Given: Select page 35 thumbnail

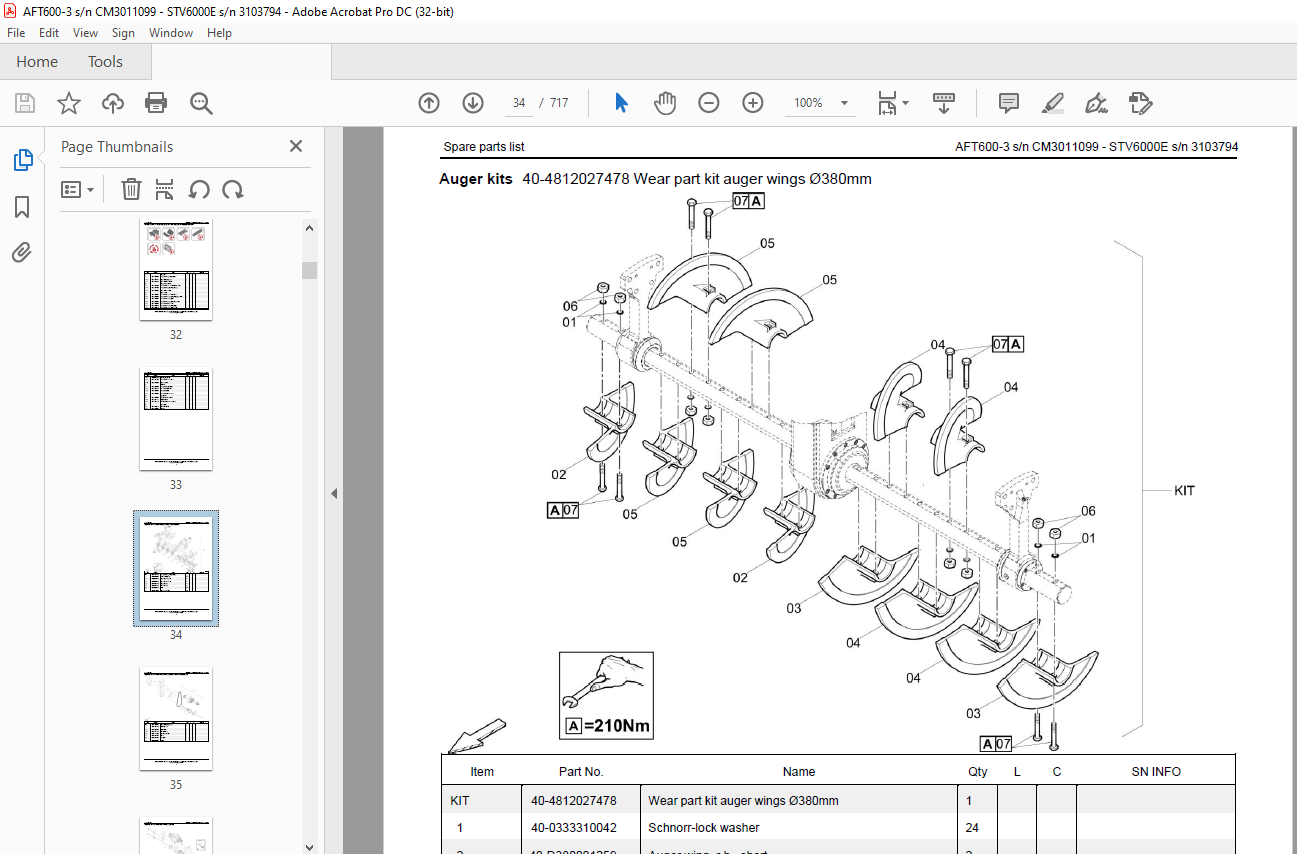Looking at the screenshot, I should 176,718.
